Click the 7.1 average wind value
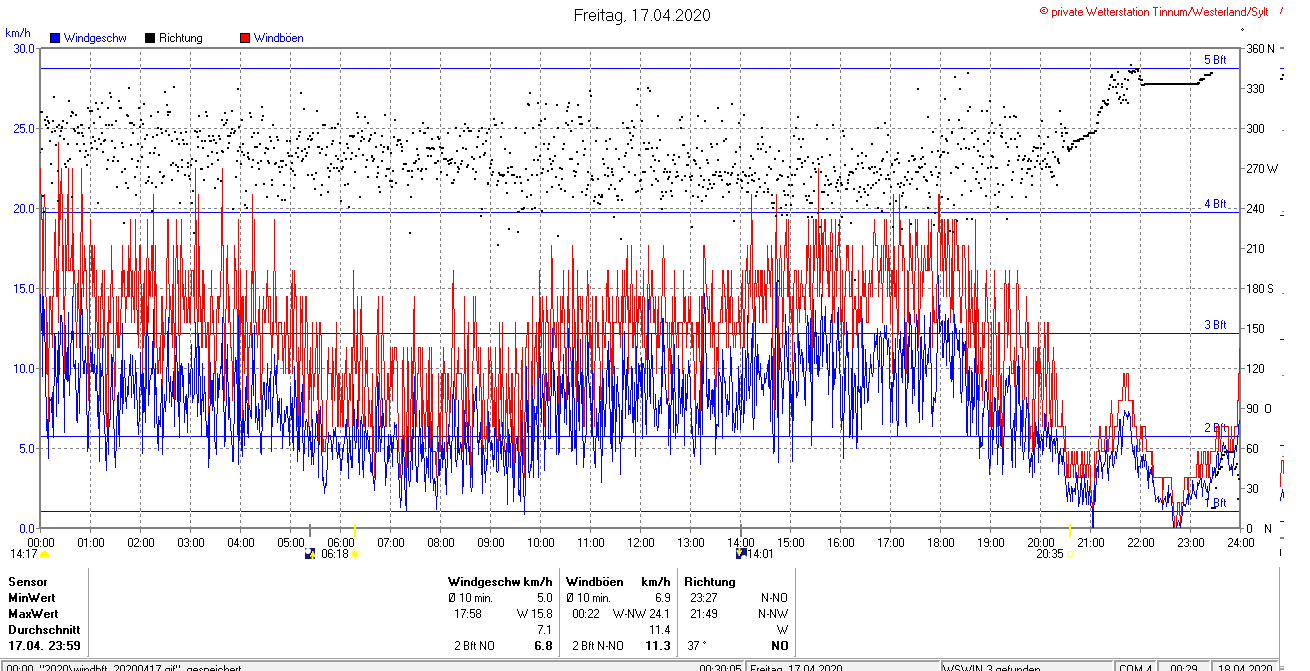 pos(544,630)
